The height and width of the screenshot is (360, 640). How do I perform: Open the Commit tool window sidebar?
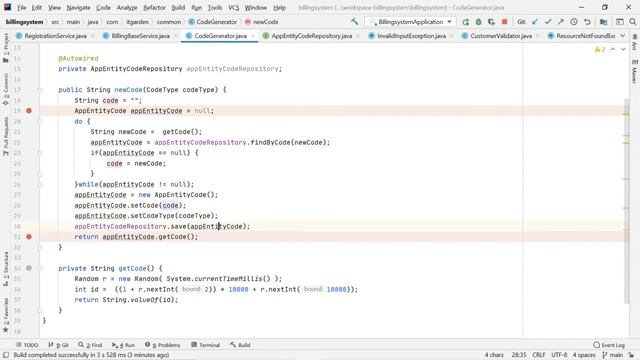[6, 90]
